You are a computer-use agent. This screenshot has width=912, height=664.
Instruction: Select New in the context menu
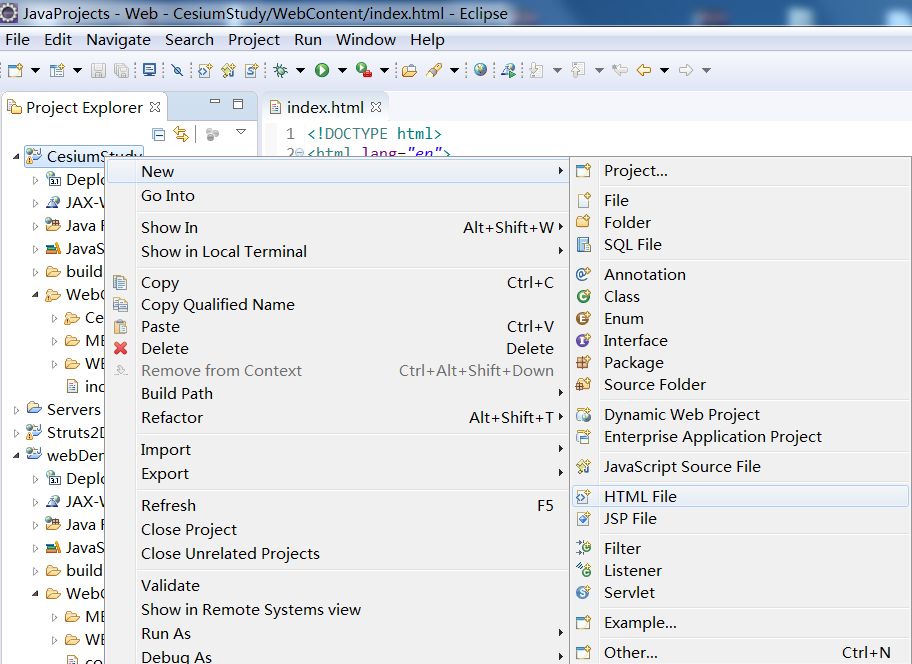tap(337, 172)
